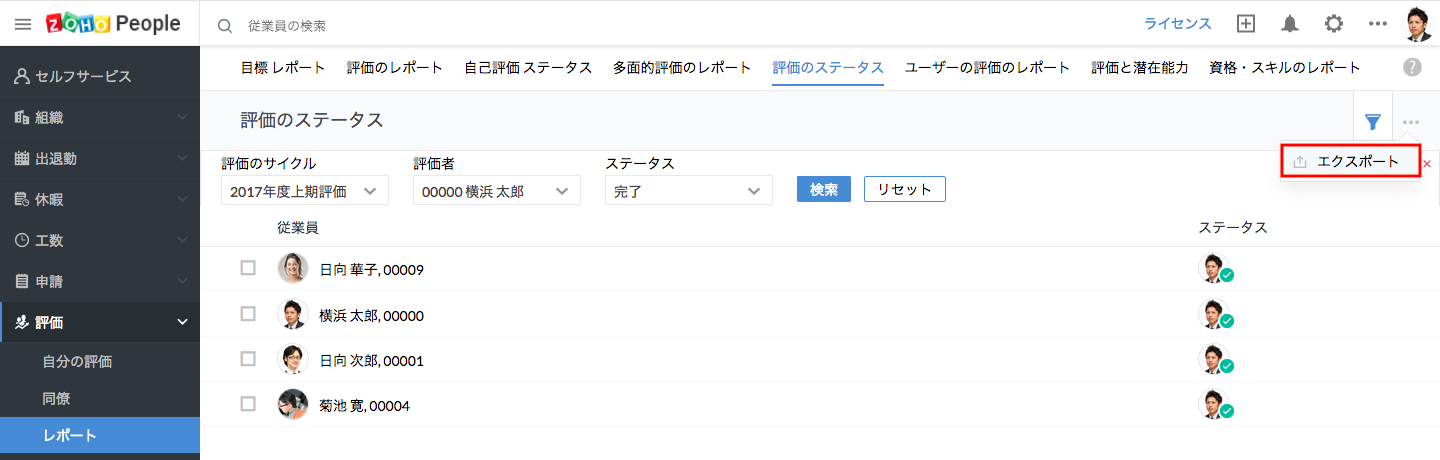Screen dimensions: 1440x460
Task: Open the top bar more options ellipsis
Action: click(x=1378, y=25)
